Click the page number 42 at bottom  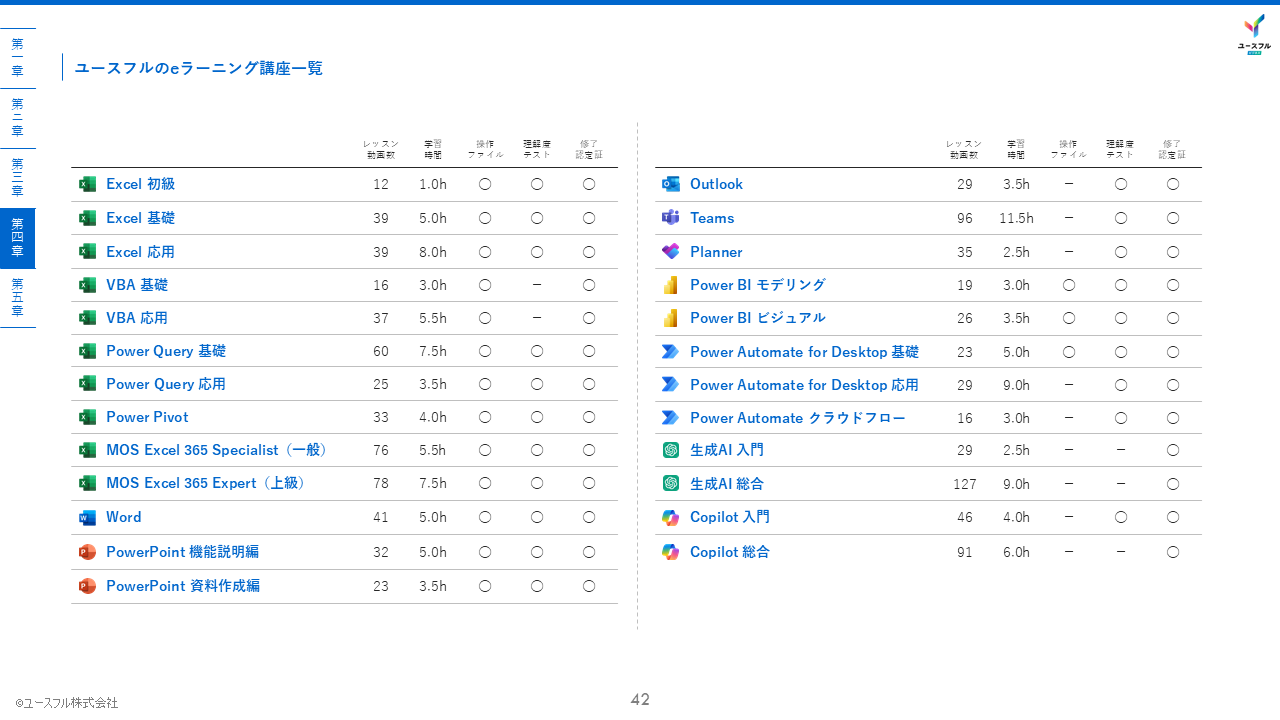click(x=640, y=700)
